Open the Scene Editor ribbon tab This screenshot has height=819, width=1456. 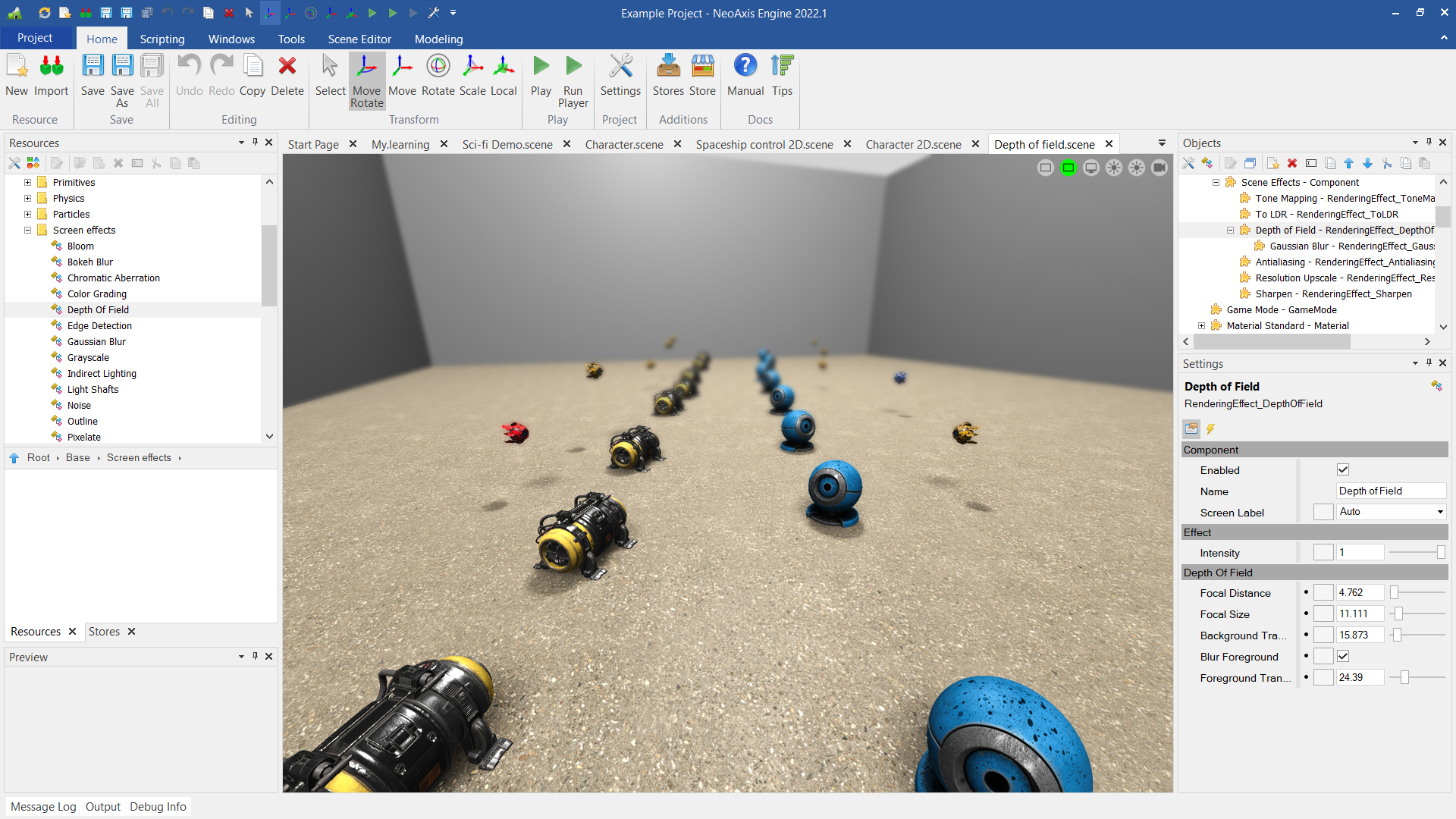(x=359, y=39)
